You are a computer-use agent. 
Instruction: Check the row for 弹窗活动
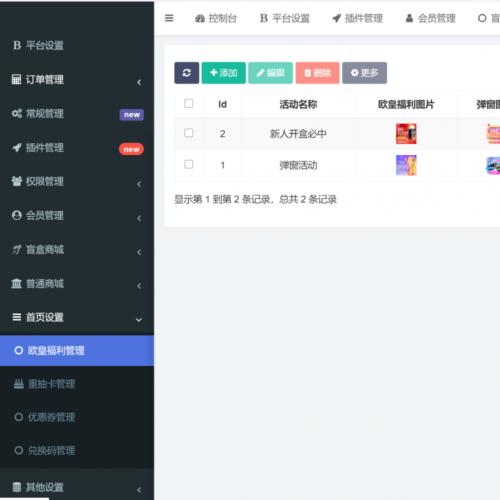point(189,164)
